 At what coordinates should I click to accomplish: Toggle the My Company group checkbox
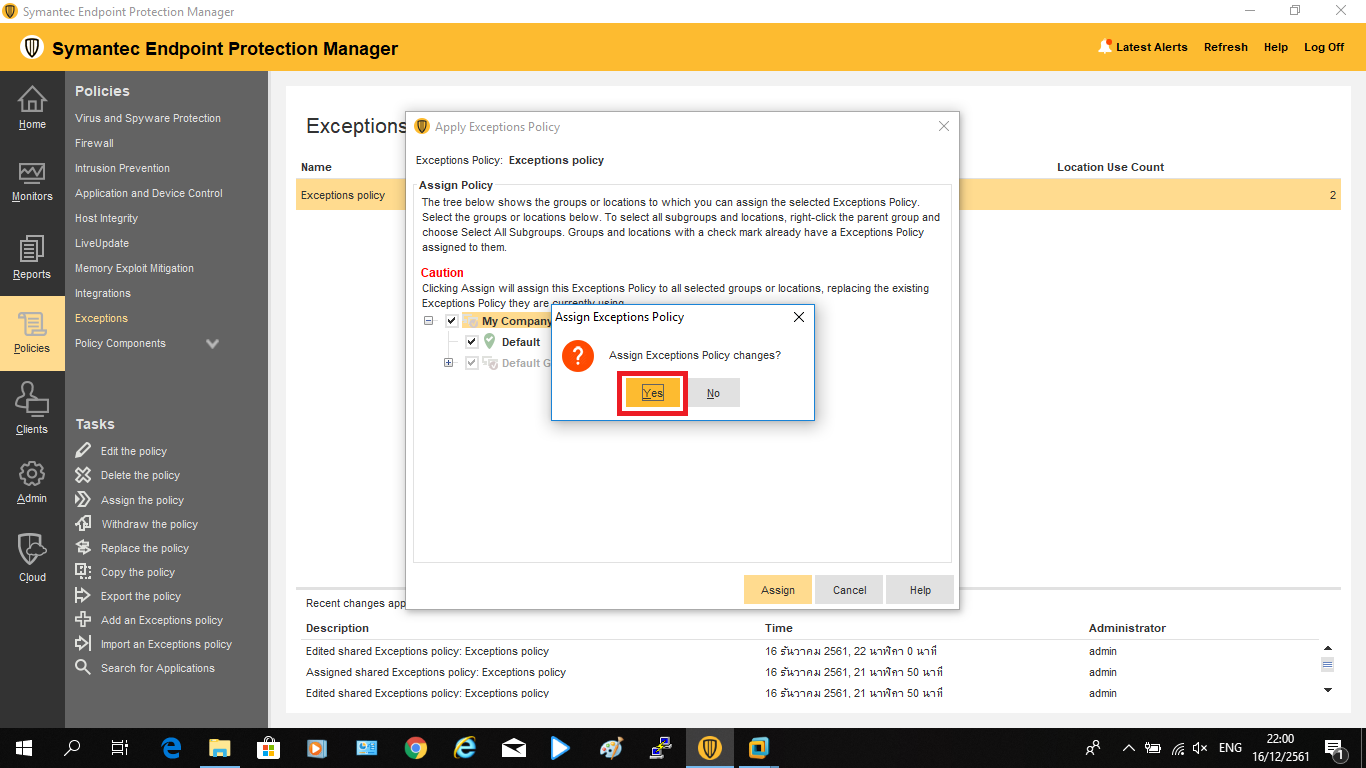click(452, 321)
